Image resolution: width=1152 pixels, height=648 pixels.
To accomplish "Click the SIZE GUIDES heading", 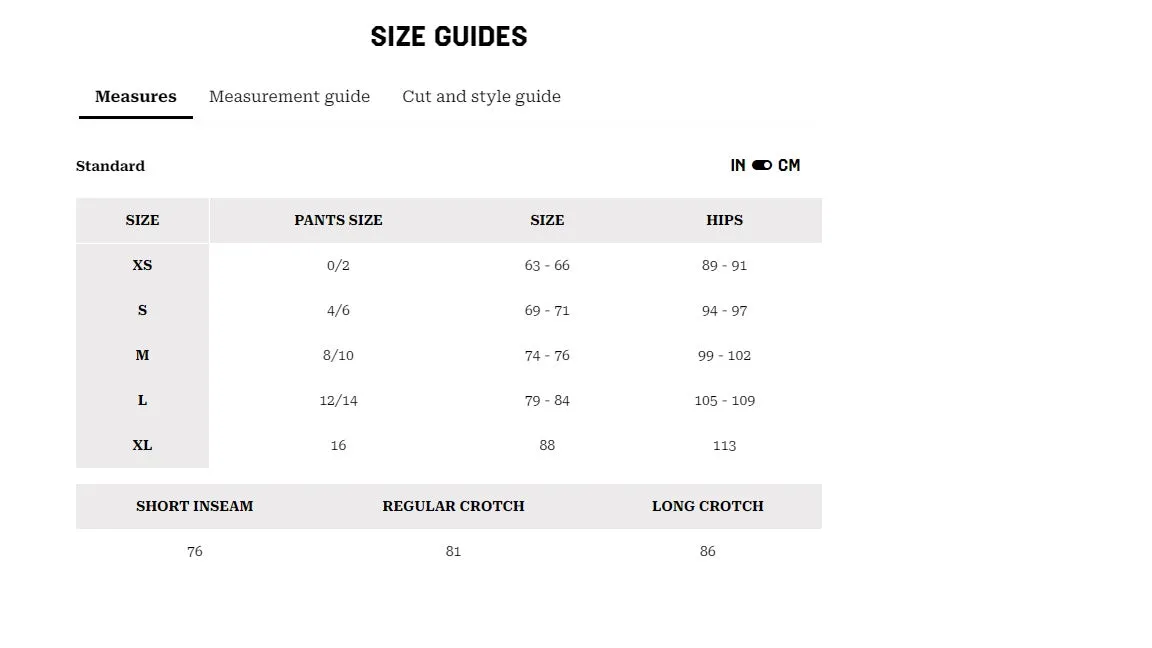I will (449, 37).
